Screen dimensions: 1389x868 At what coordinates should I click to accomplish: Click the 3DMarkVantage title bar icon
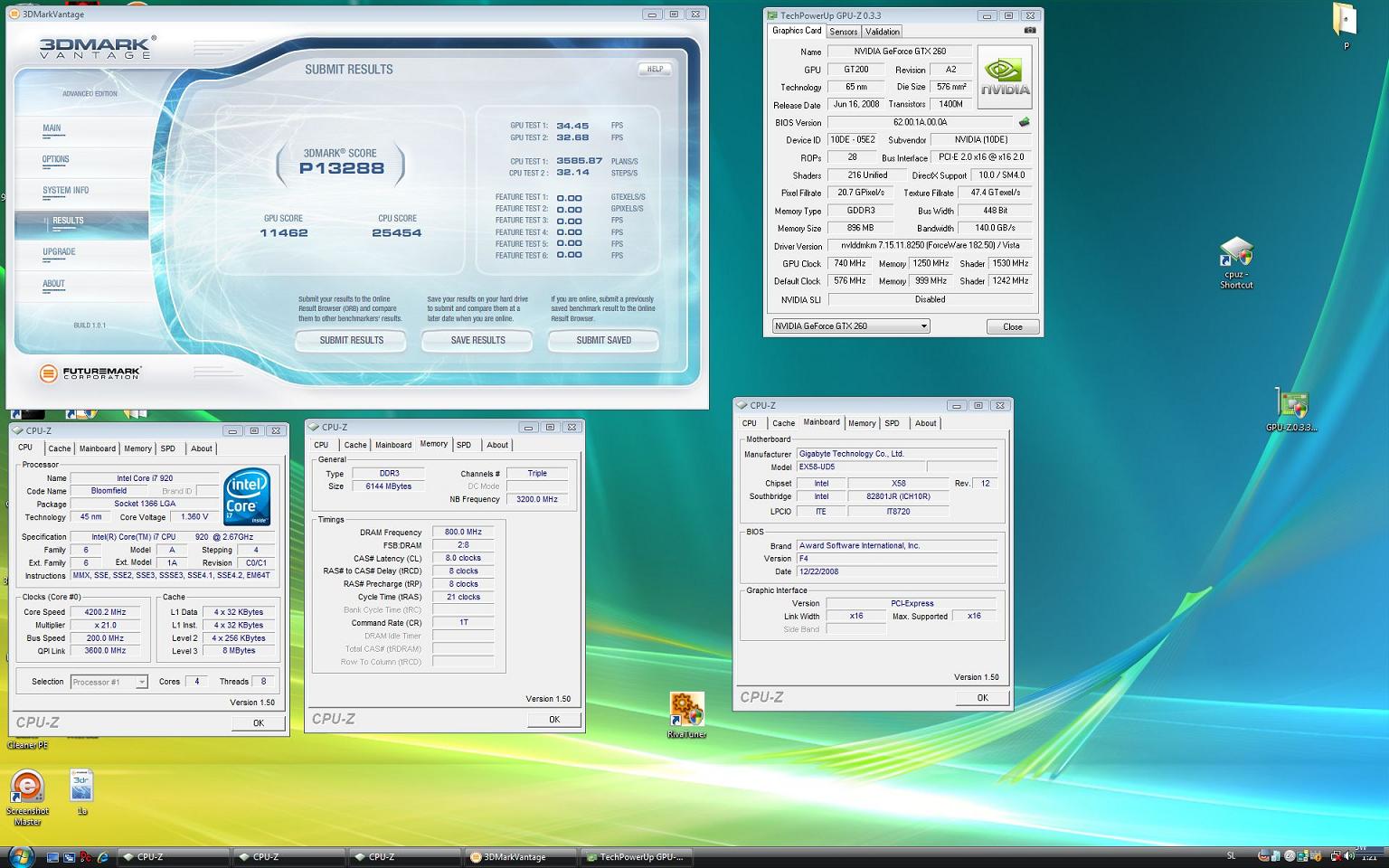(x=14, y=14)
